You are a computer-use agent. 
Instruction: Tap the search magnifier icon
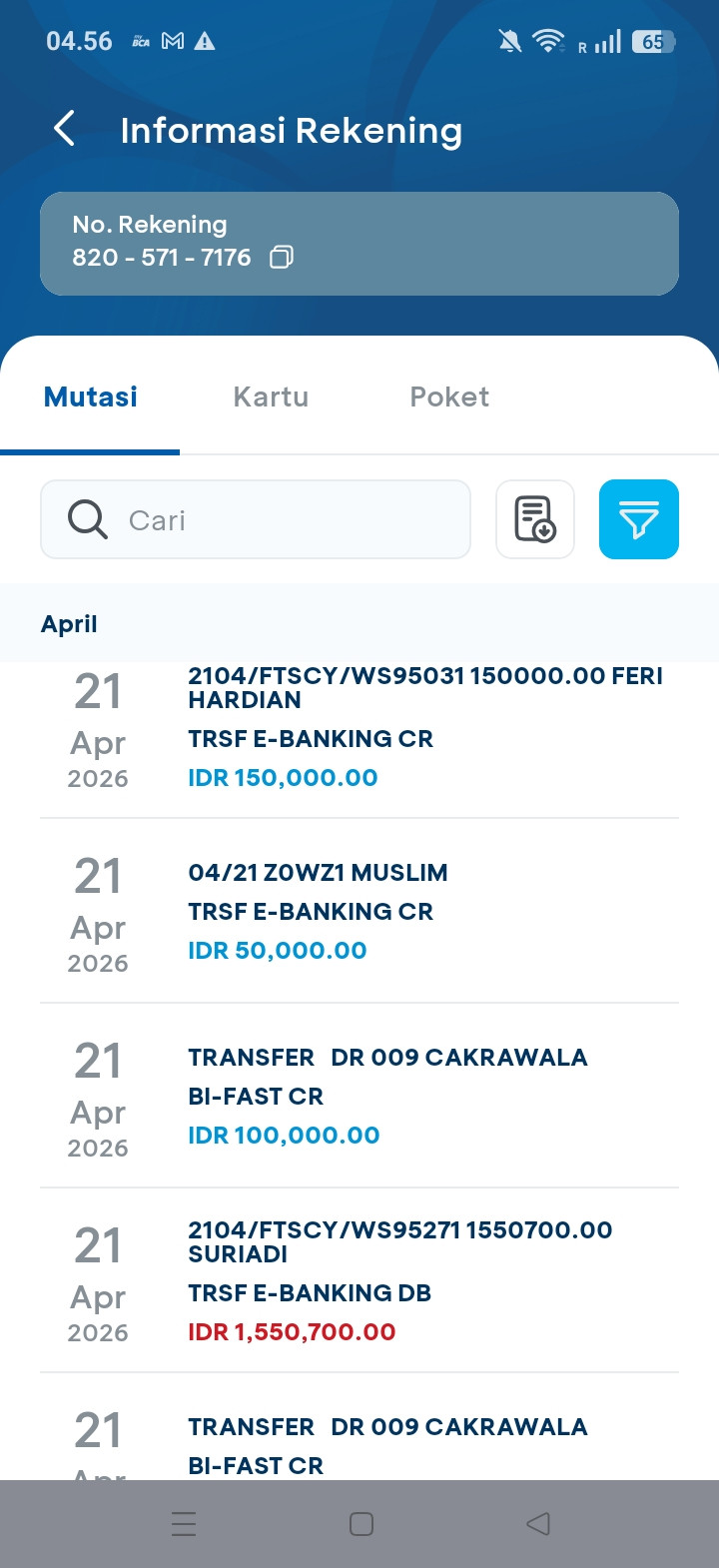[x=88, y=520]
